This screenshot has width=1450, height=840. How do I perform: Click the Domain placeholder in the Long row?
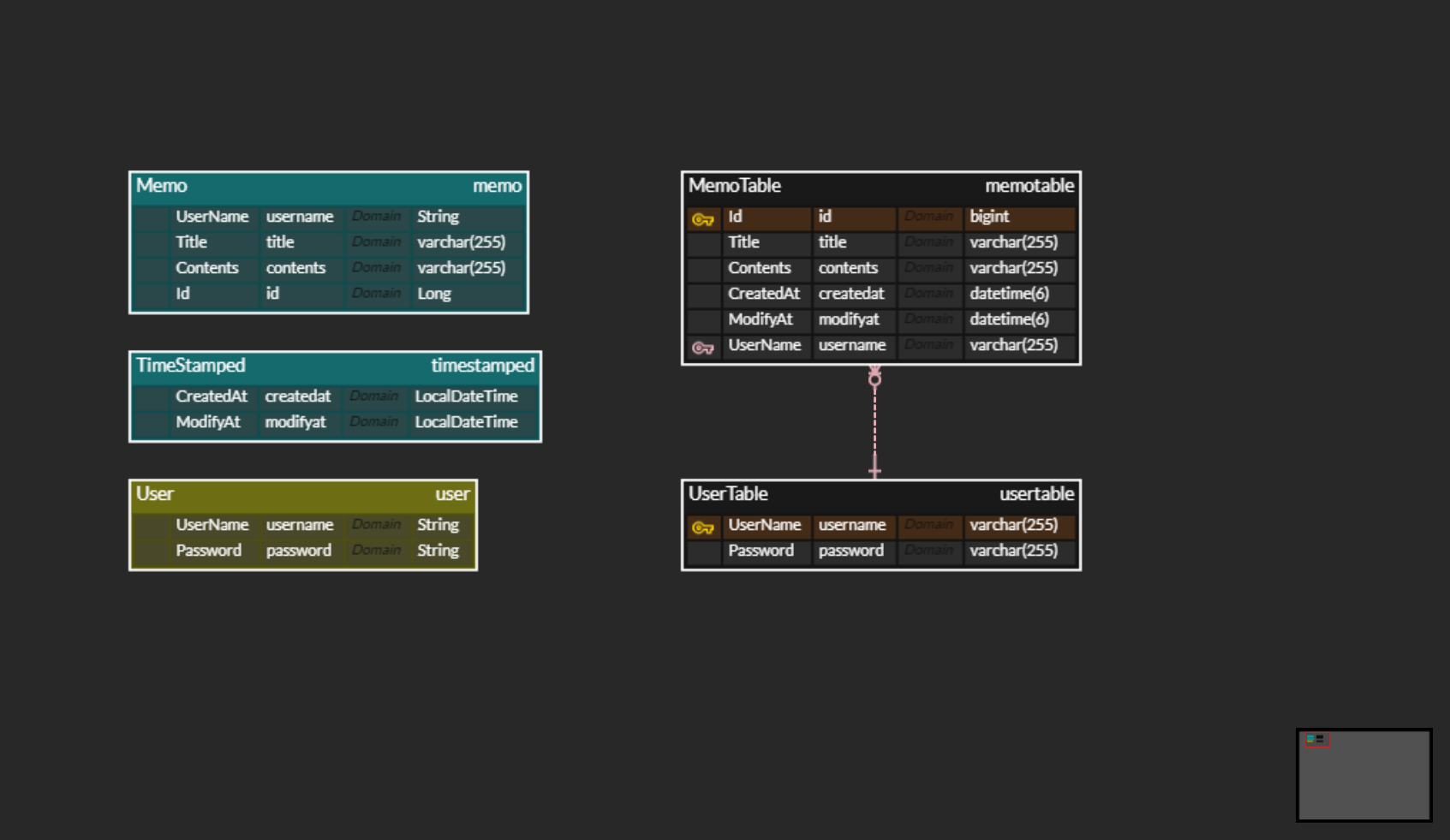(x=377, y=294)
